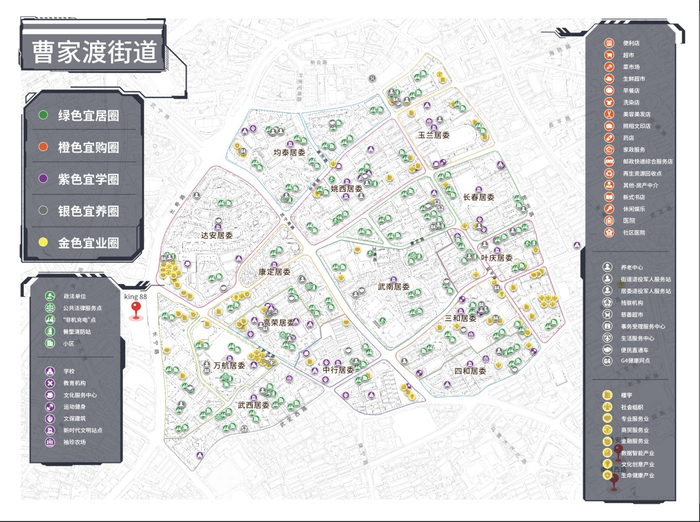Click the 超市 shopping cart legend icon
Screen dimensions: 700x522
click(609, 55)
